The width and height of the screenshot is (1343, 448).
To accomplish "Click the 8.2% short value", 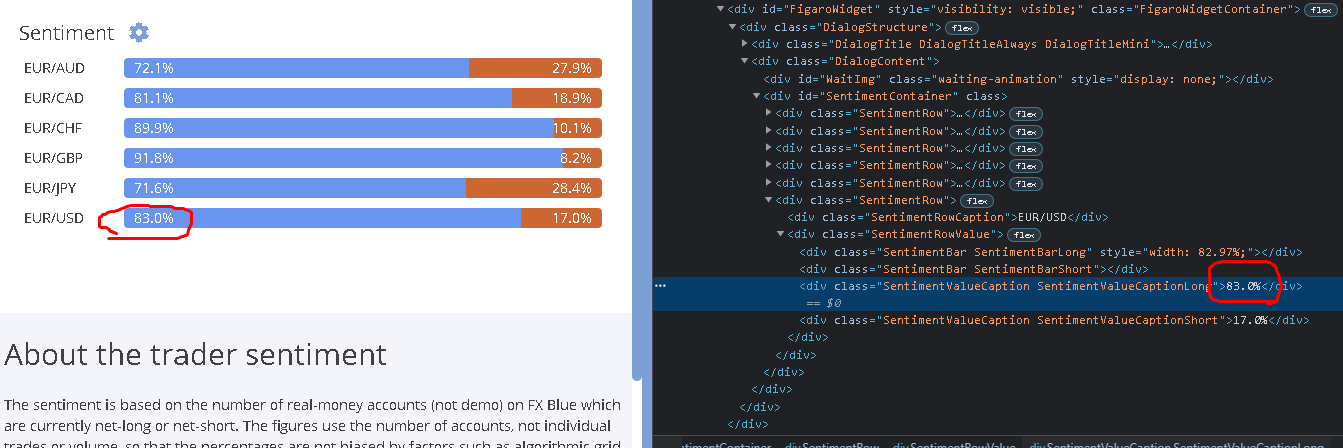I will point(576,158).
